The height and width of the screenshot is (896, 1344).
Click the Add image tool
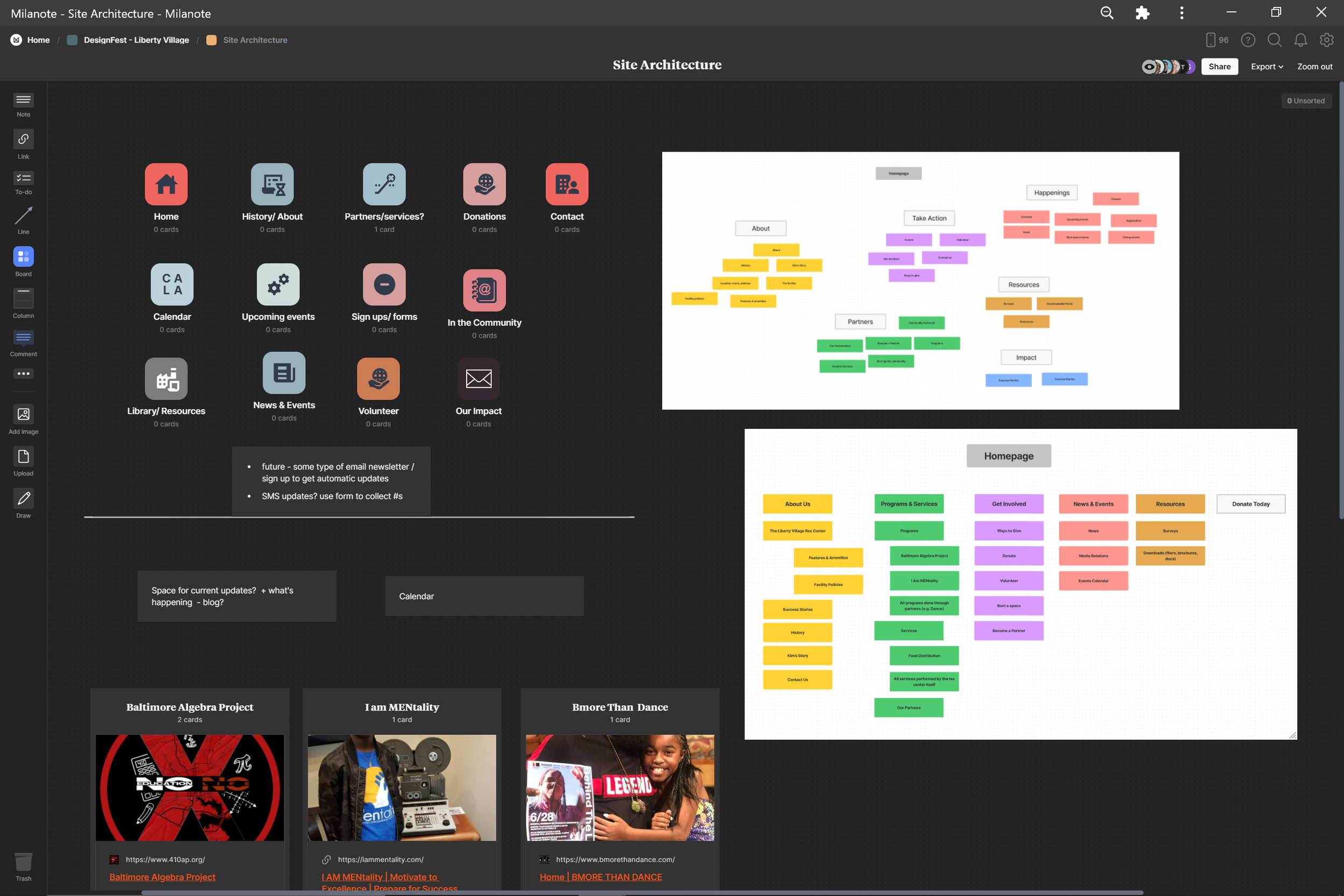coord(24,419)
